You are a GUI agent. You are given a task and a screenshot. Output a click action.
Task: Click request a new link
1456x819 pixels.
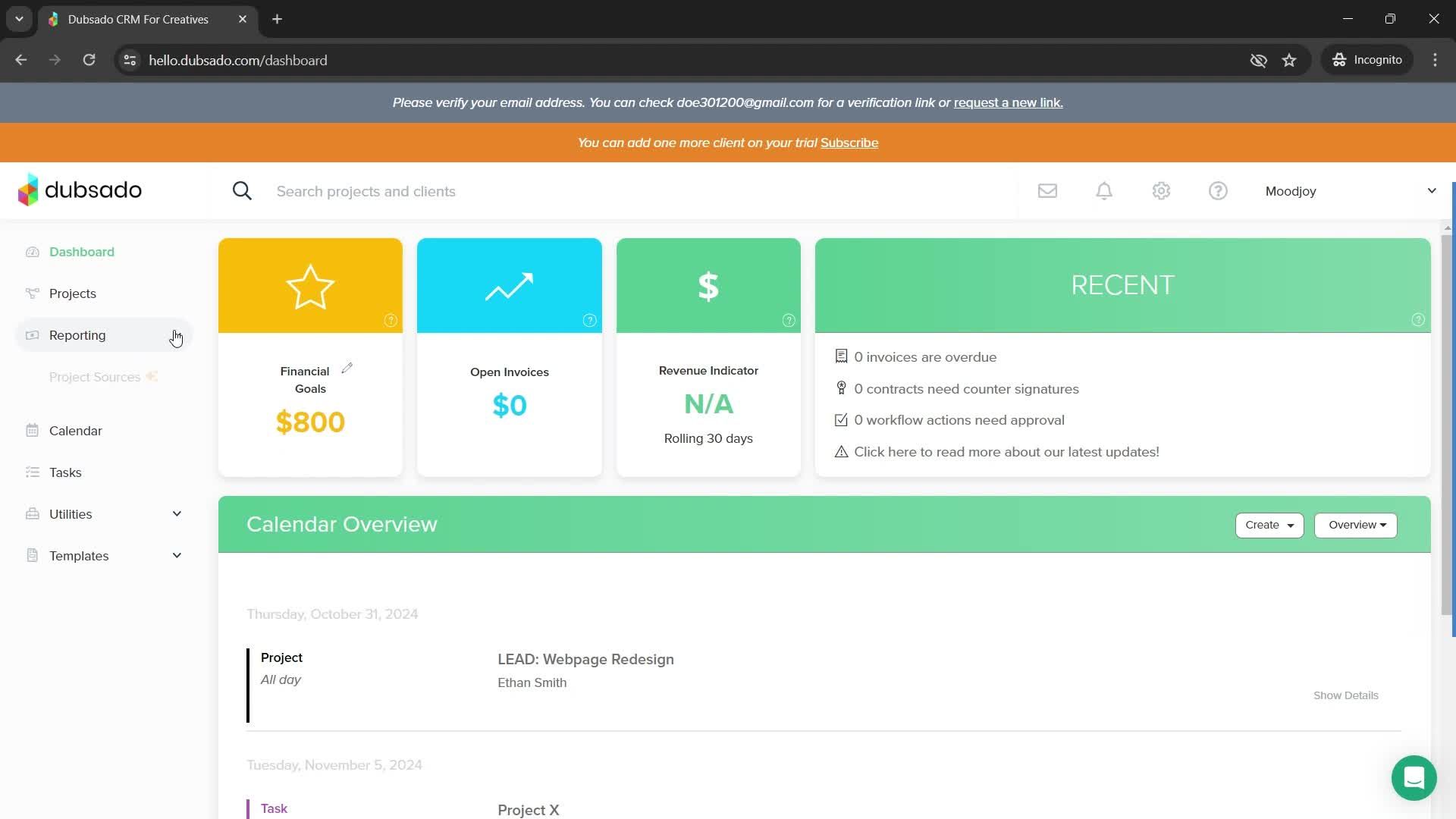point(1008,102)
